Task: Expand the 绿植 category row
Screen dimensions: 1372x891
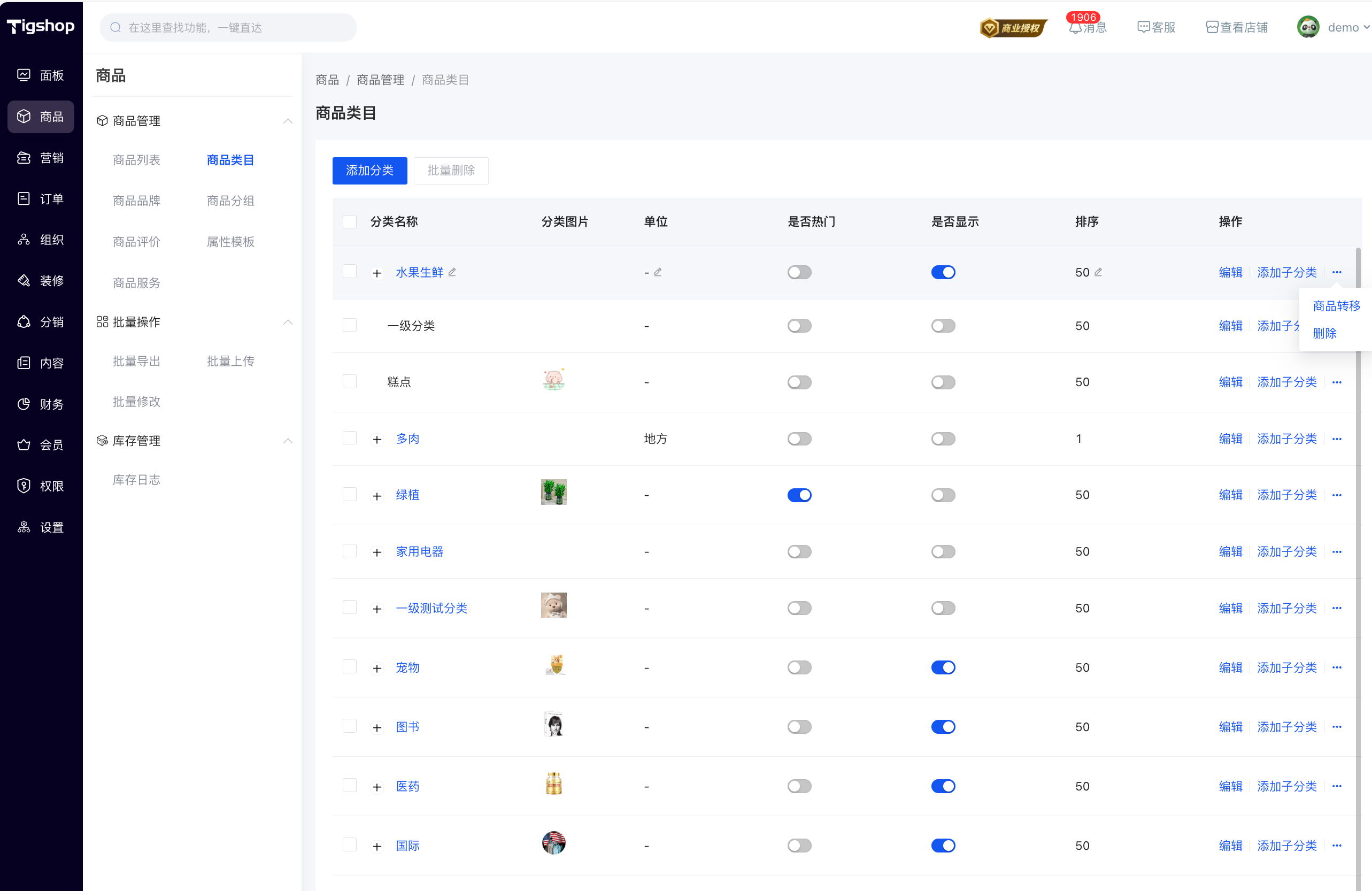Action: (x=377, y=496)
